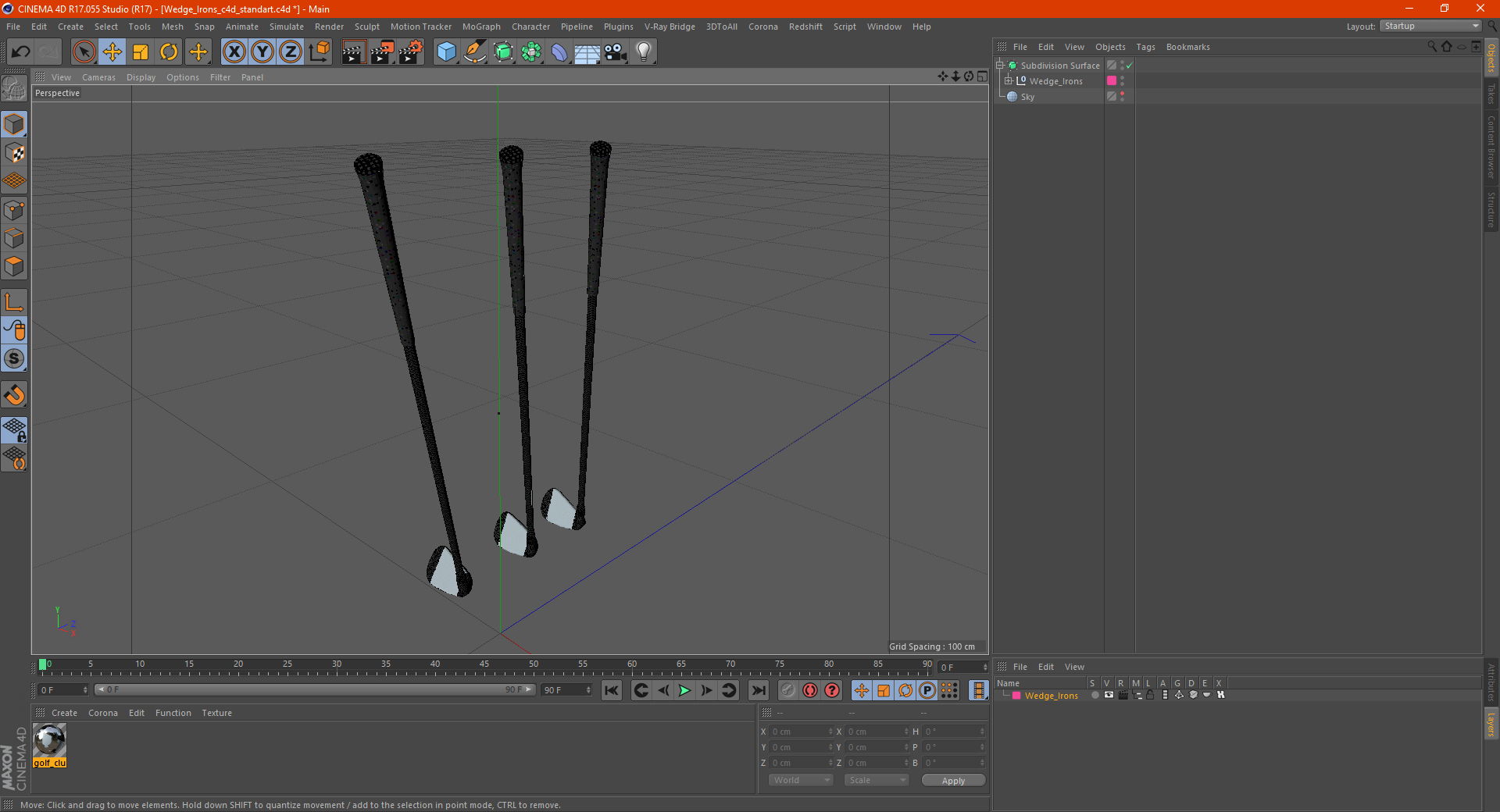Toggle Subdivision Surface enable checkmark
The width and height of the screenshot is (1500, 812).
(x=1129, y=66)
